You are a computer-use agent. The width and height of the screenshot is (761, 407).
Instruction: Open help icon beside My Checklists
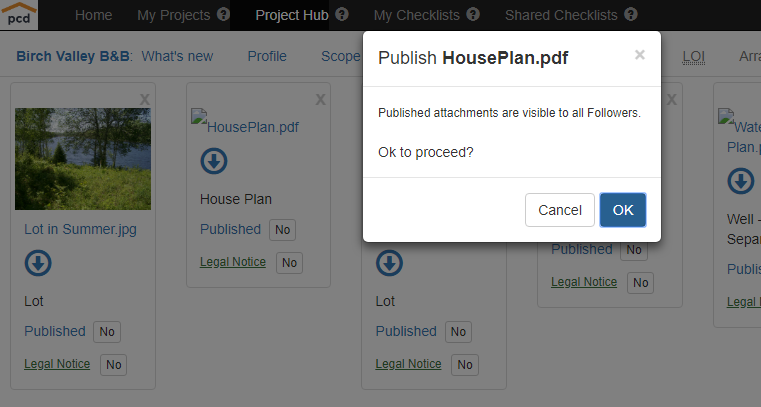coord(473,15)
